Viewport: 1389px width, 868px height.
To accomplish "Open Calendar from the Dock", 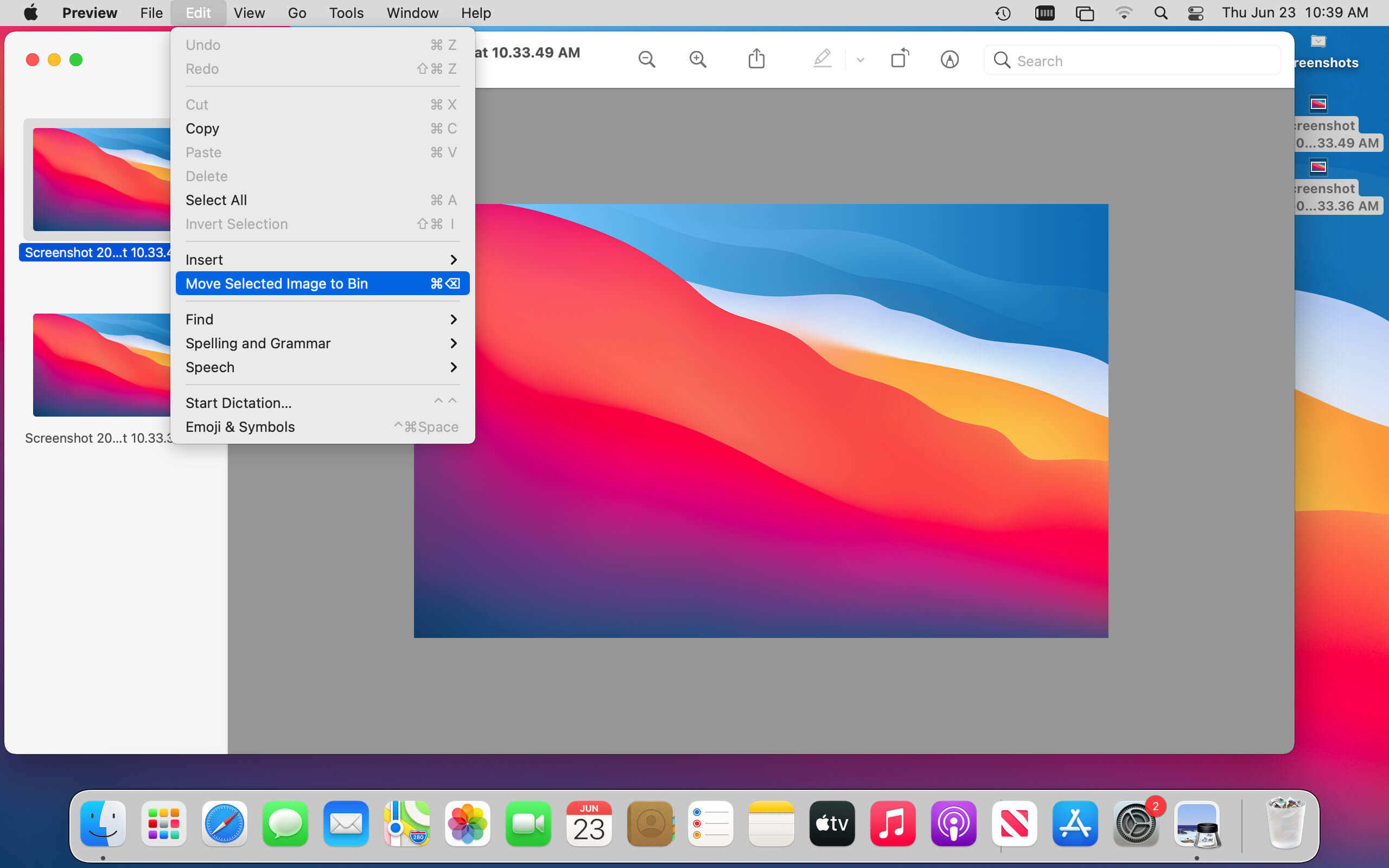I will [589, 824].
